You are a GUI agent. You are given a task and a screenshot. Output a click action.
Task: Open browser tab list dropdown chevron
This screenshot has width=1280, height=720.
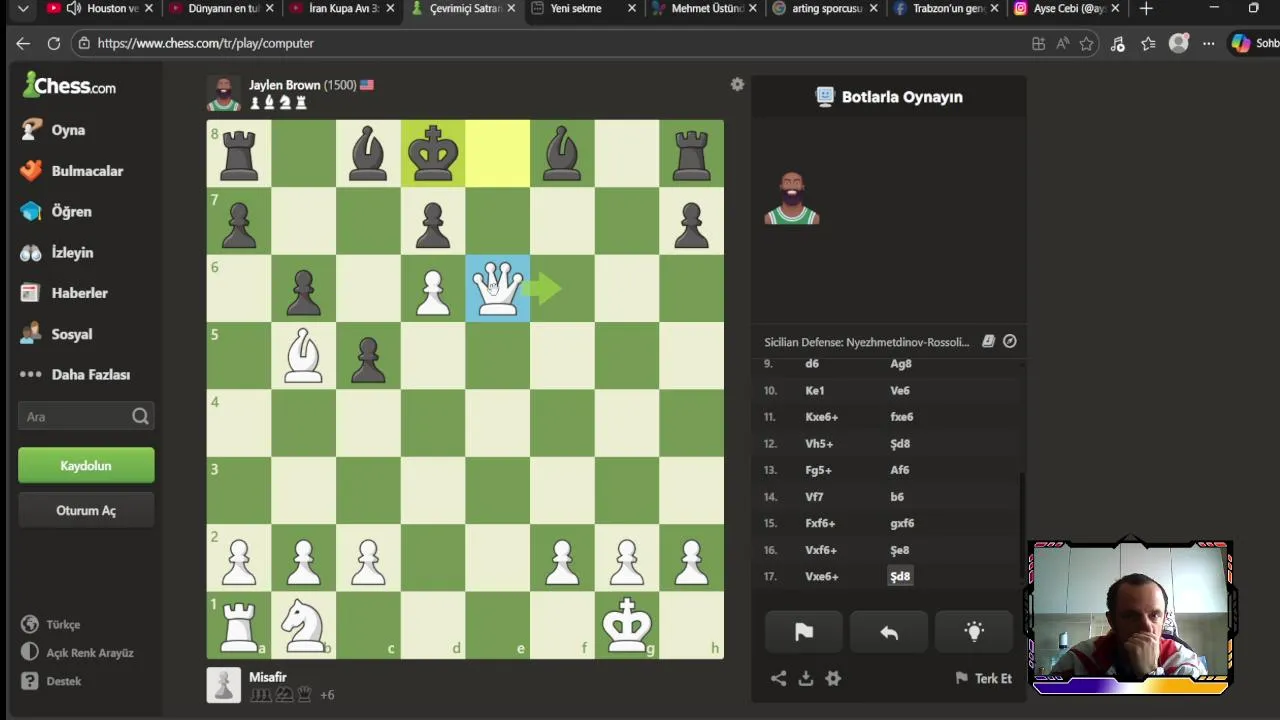point(23,9)
